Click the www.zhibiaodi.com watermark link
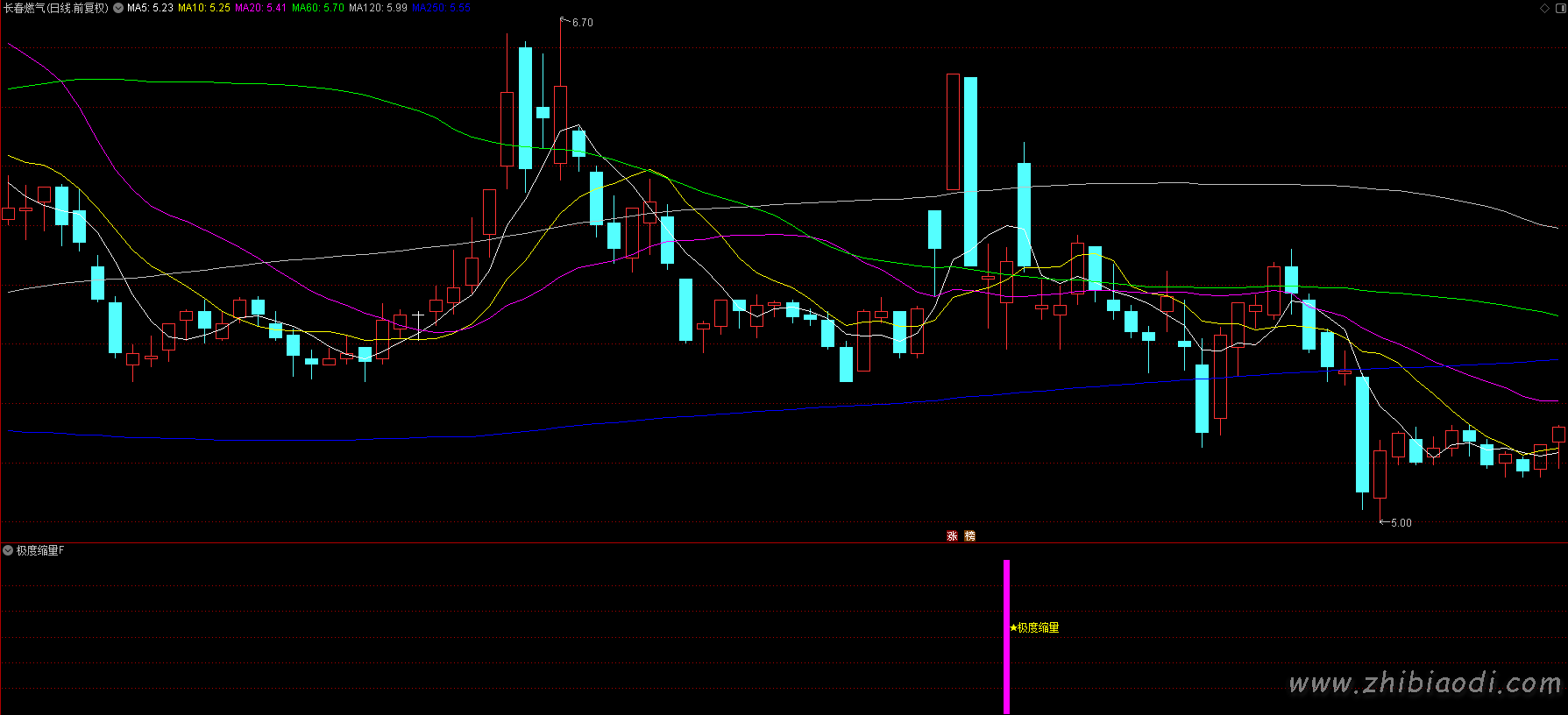The height and width of the screenshot is (715, 1568). point(1424,683)
